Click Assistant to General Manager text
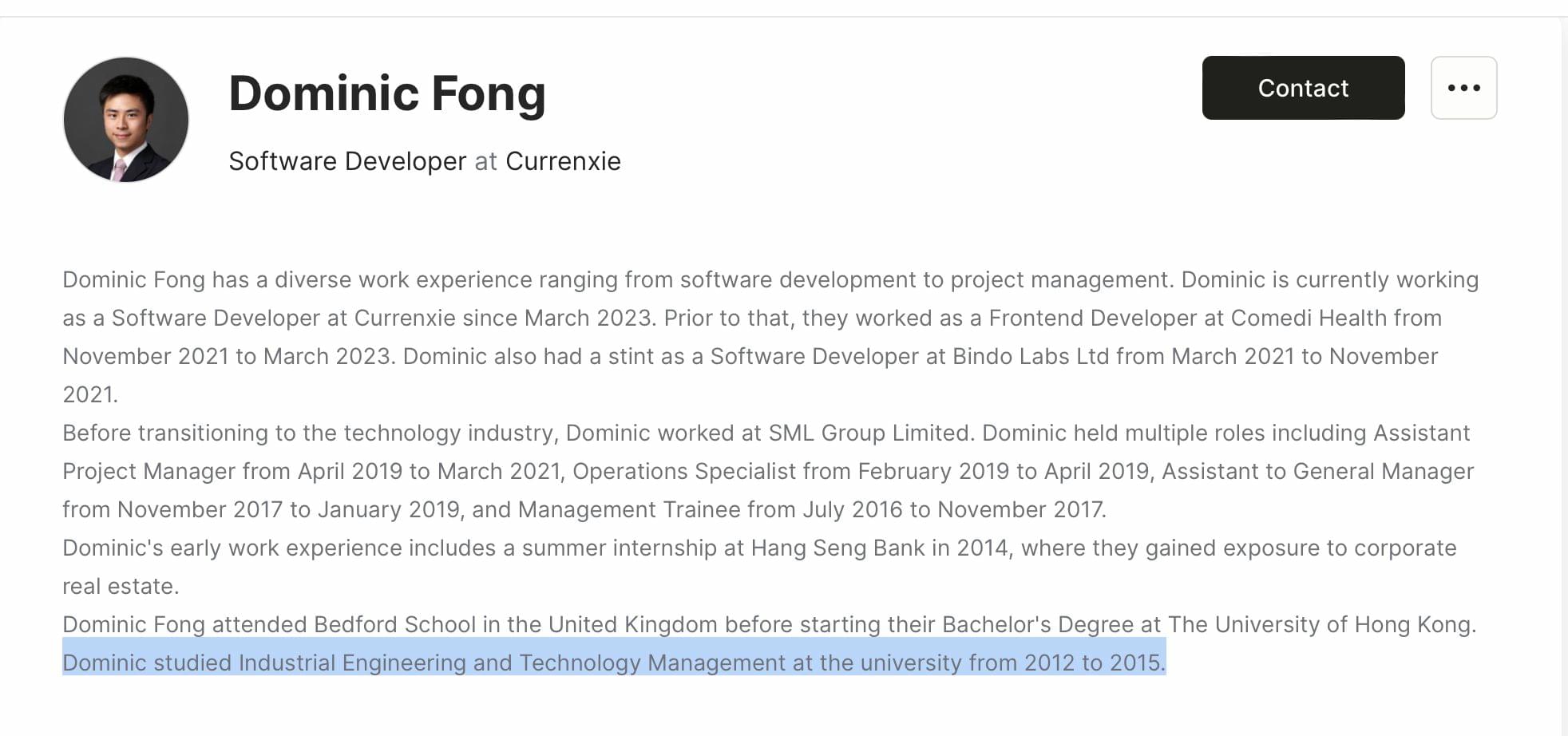1568x736 pixels. pos(1317,471)
